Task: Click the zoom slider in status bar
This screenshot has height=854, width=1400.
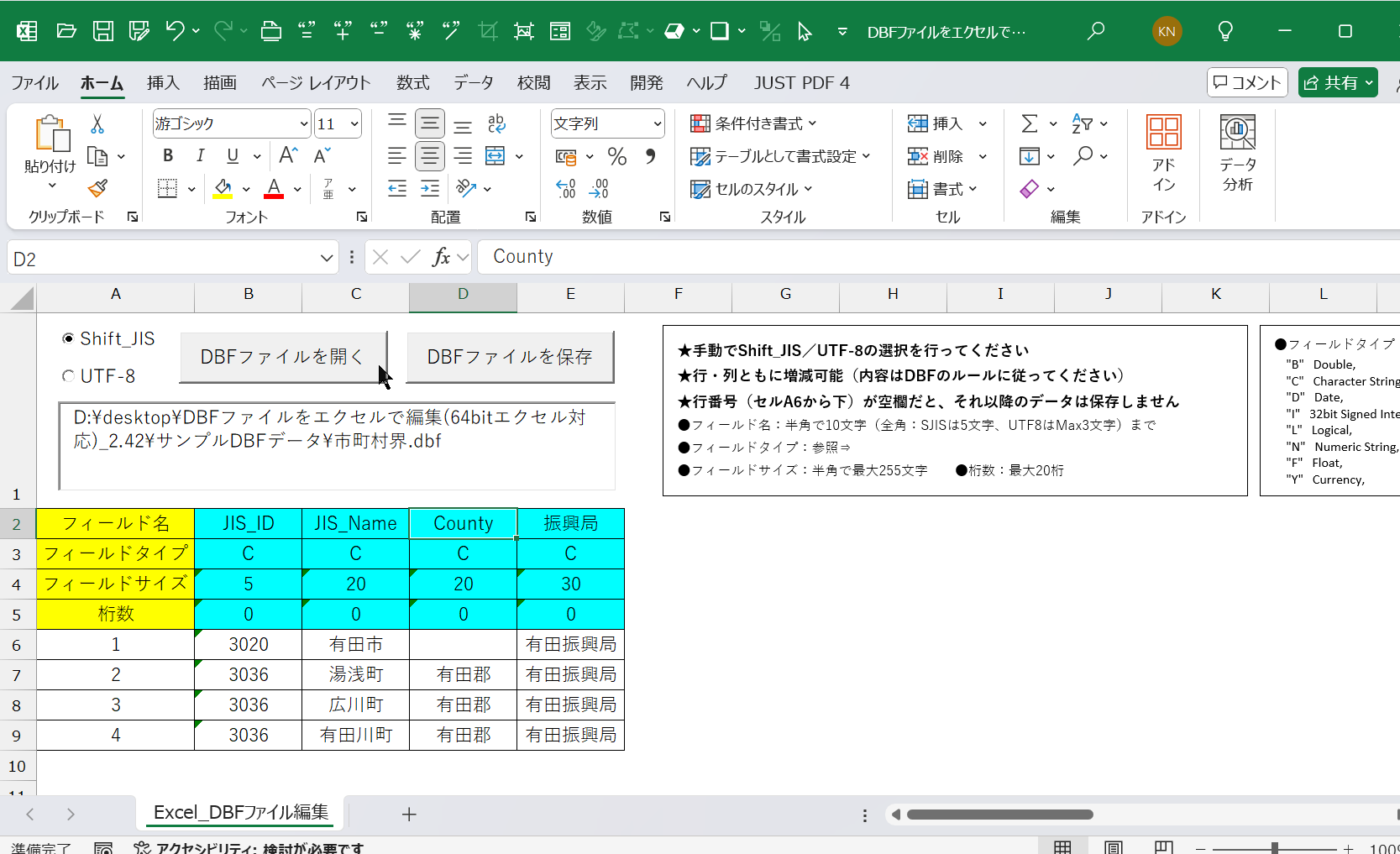Action: (1274, 848)
